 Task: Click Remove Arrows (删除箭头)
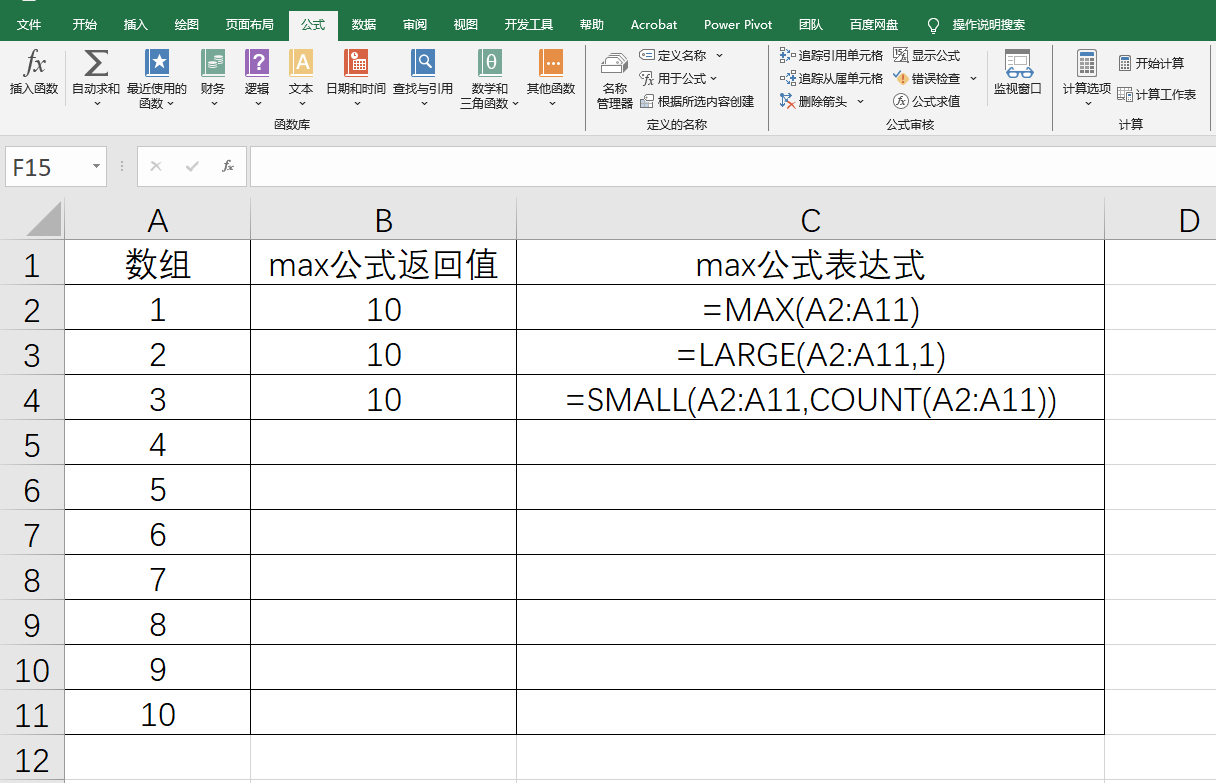pyautogui.click(x=814, y=101)
